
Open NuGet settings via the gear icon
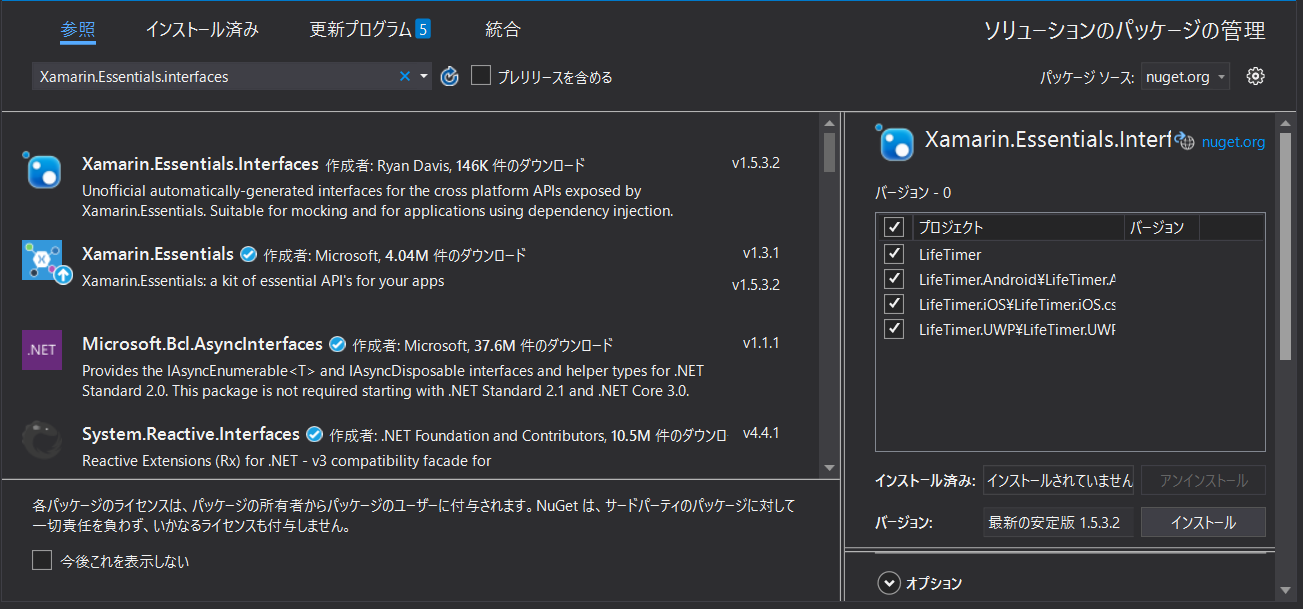point(1256,75)
